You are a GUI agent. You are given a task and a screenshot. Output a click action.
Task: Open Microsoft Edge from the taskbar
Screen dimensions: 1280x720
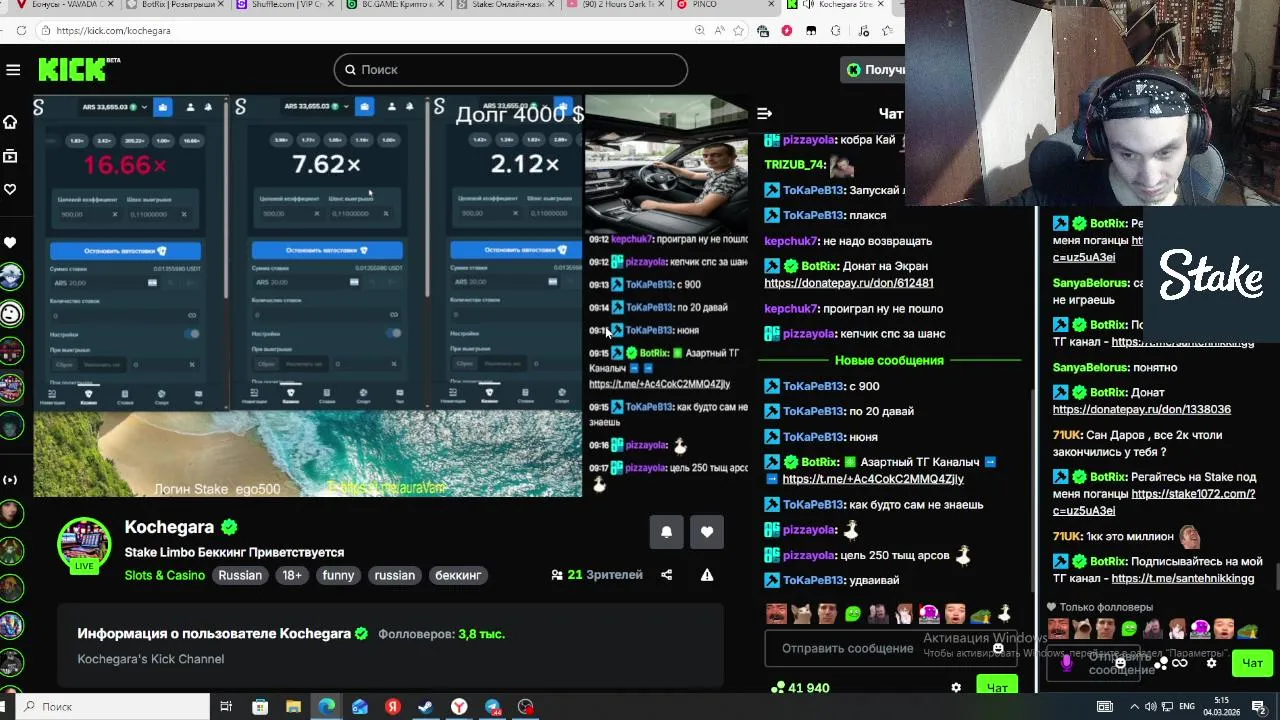(x=326, y=707)
